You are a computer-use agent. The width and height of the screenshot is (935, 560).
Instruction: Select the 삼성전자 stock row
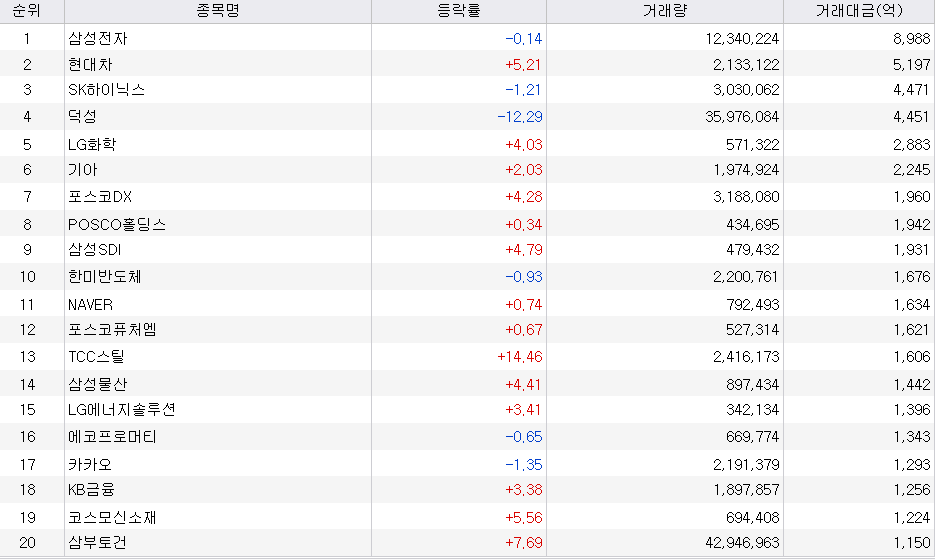[468, 38]
